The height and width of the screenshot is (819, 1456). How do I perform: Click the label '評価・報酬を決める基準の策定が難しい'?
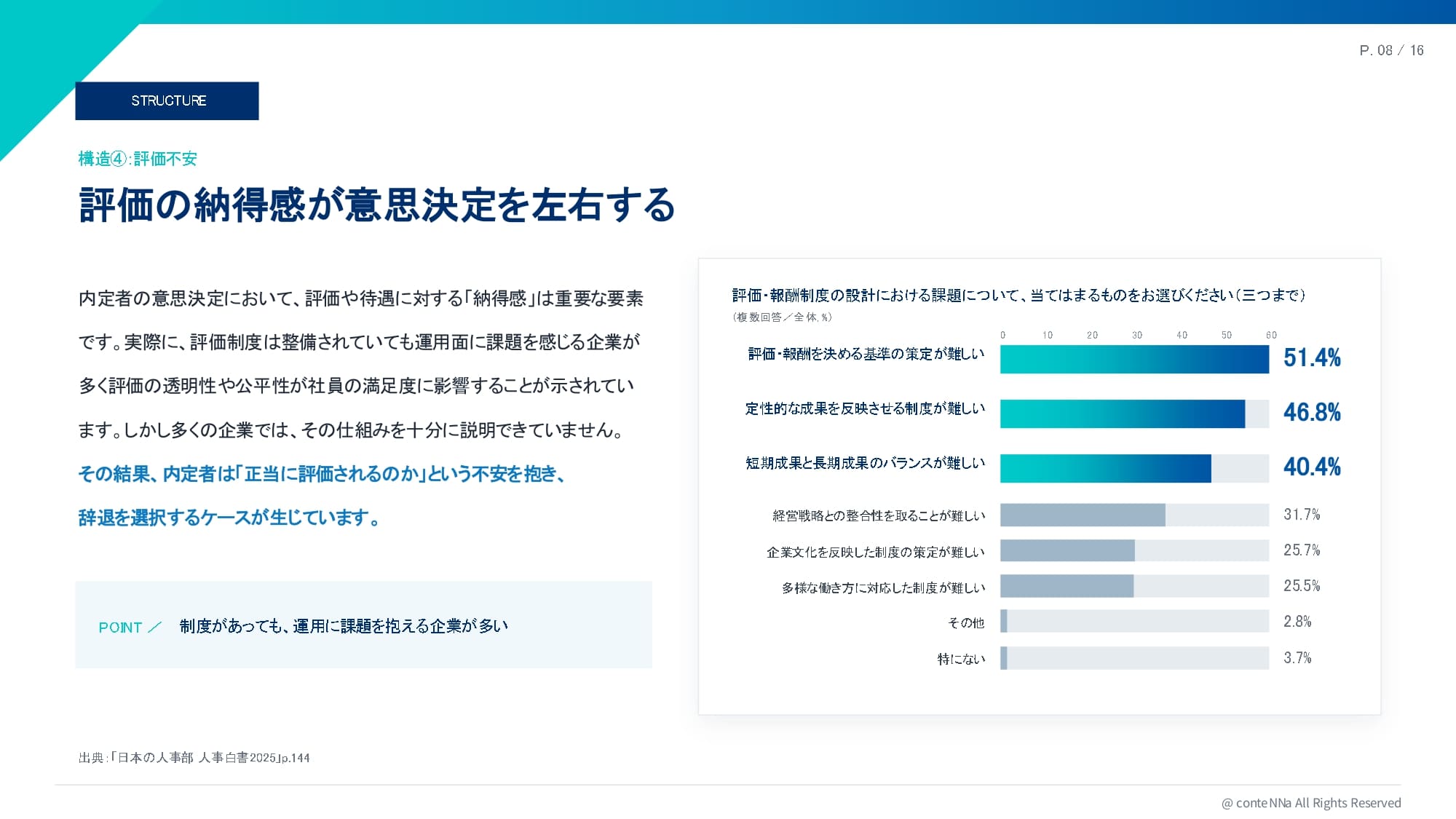(866, 354)
